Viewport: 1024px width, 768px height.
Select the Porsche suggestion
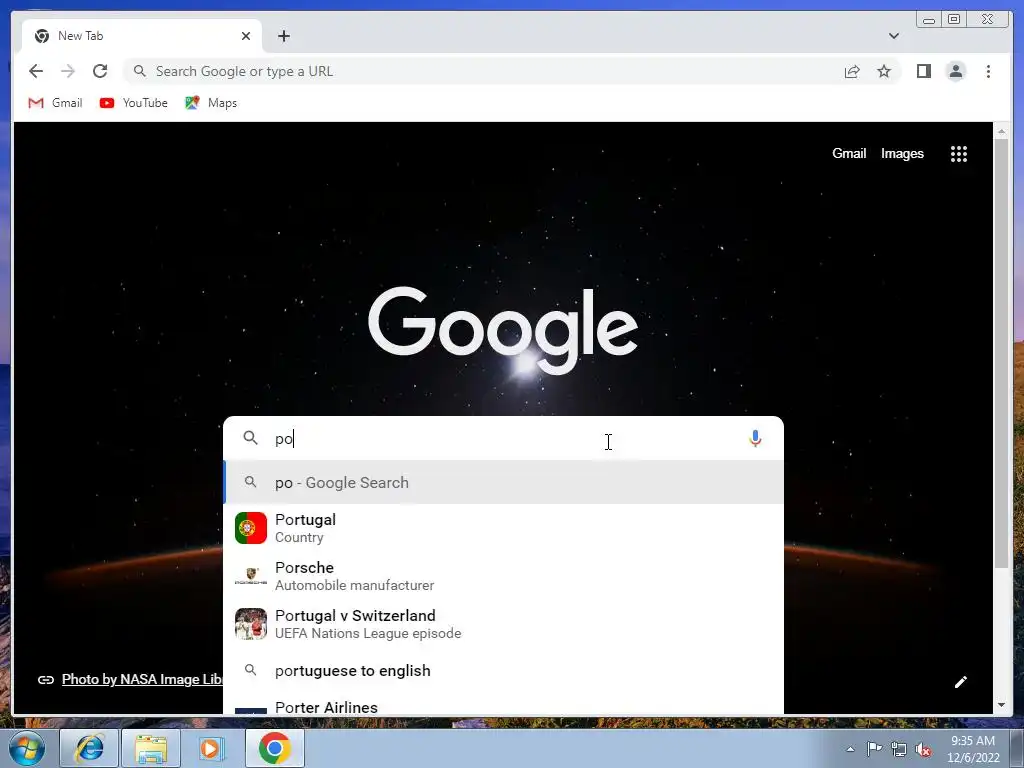tap(504, 576)
